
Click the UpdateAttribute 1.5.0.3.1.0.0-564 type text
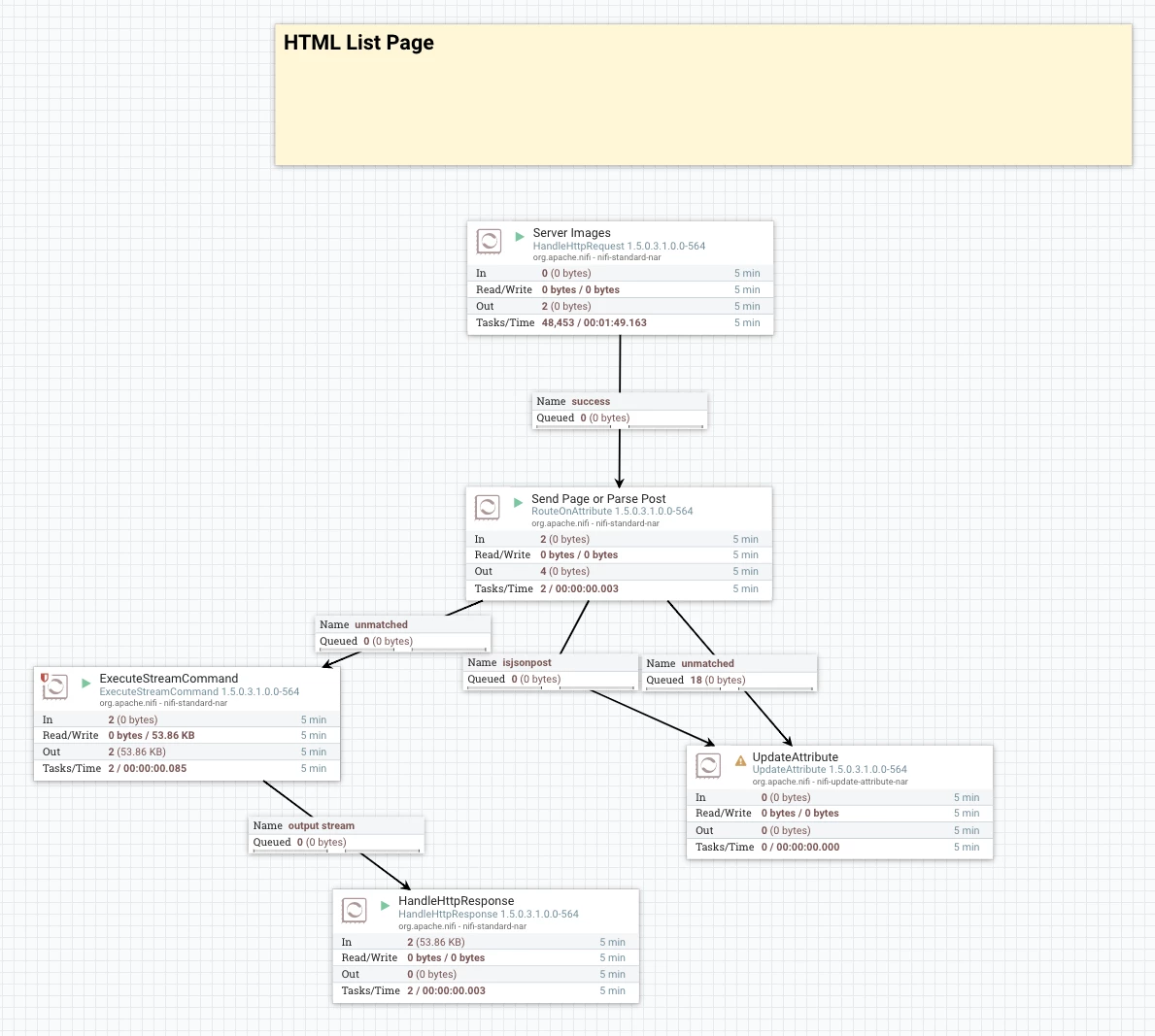[830, 769]
